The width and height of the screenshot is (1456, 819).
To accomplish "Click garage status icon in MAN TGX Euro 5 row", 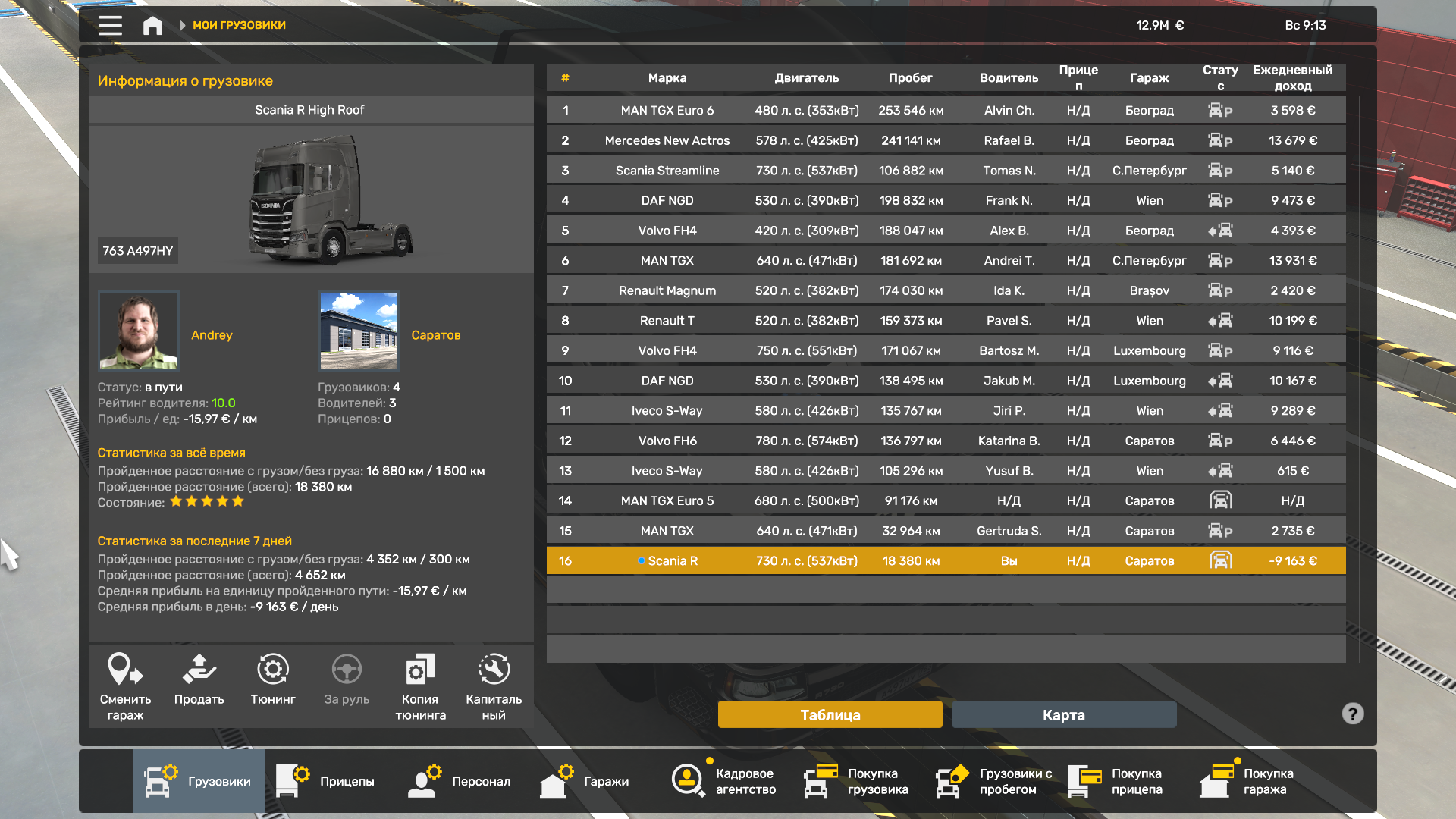I will pos(1220,500).
